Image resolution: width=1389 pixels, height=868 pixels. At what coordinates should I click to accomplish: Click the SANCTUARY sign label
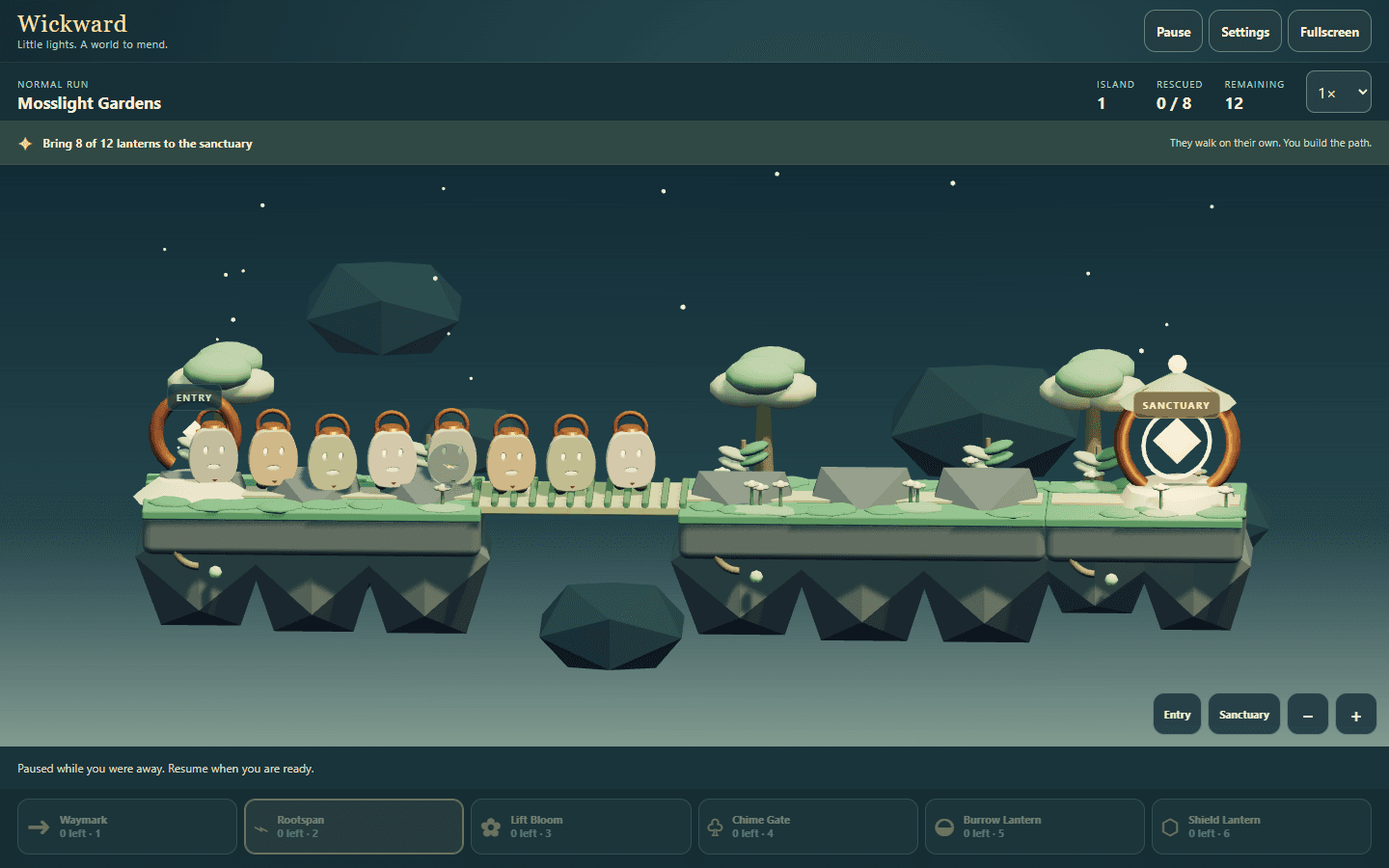point(1176,405)
